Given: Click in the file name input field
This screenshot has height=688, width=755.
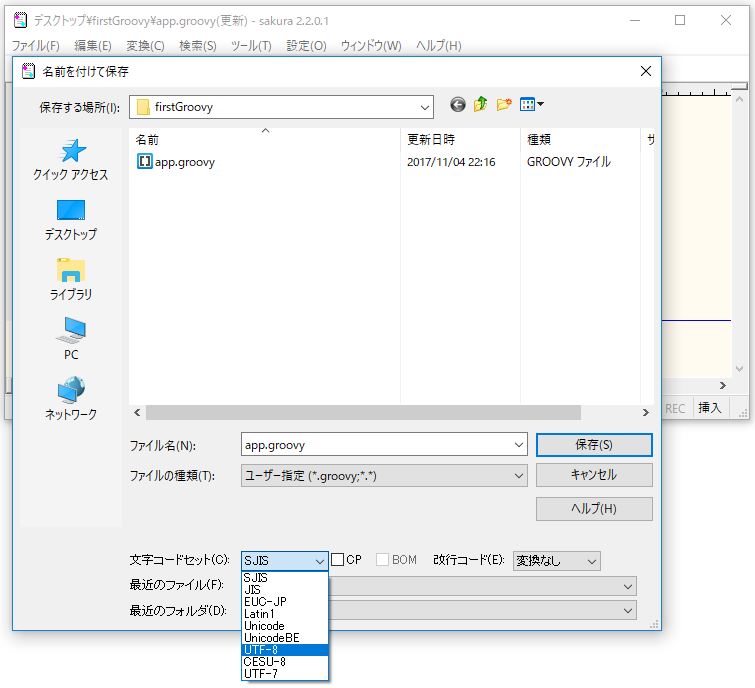Looking at the screenshot, I should click(376, 444).
